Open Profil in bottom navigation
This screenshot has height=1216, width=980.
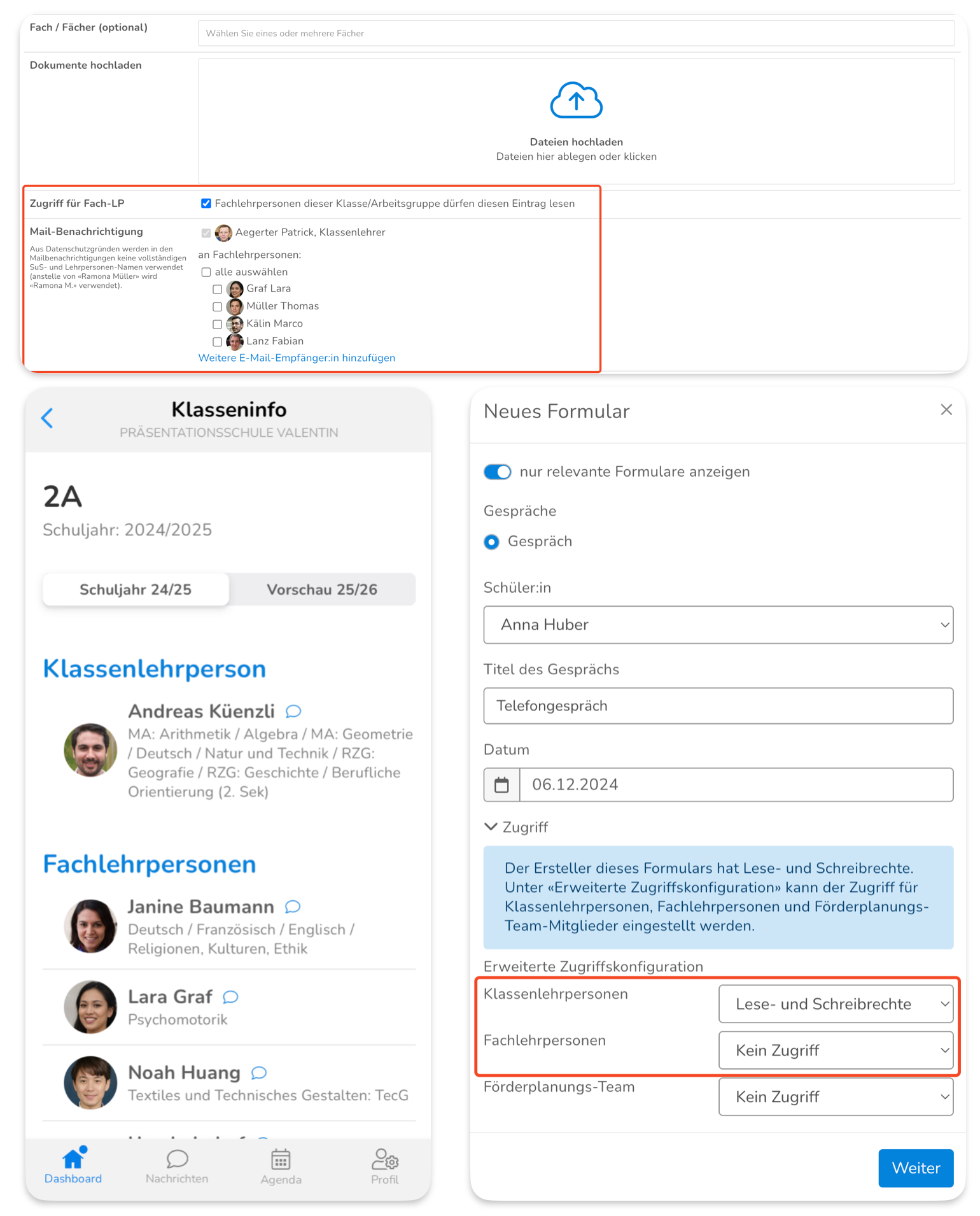(x=384, y=1166)
